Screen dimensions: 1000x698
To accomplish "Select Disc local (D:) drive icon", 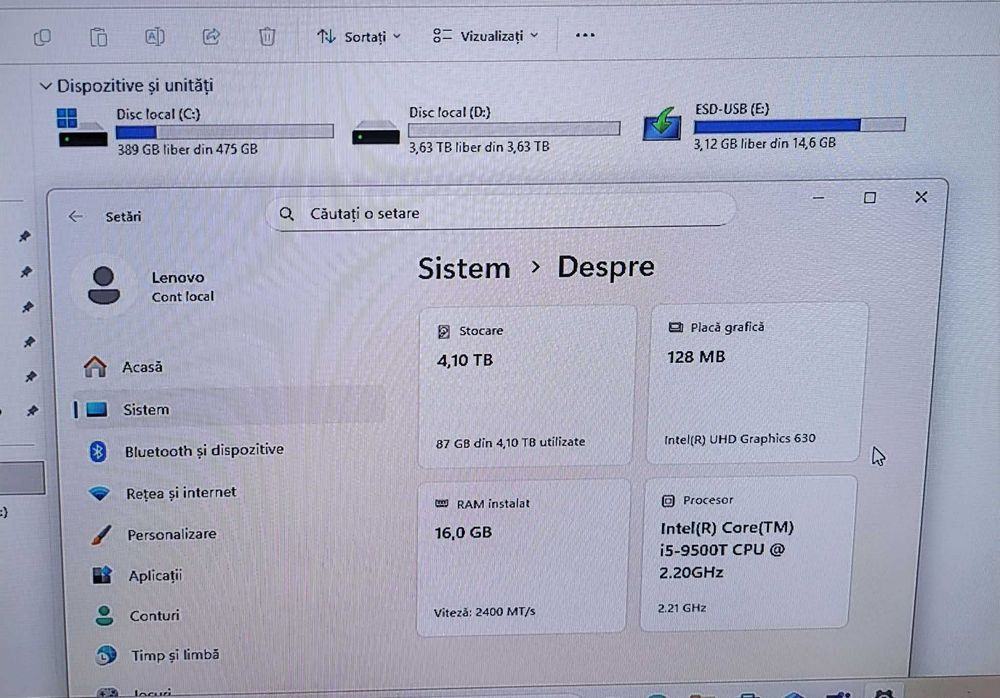I will [x=376, y=132].
